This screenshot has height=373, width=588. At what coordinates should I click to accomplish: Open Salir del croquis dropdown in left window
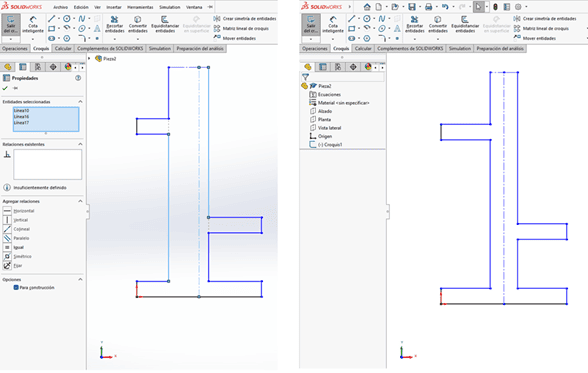click(10, 39)
